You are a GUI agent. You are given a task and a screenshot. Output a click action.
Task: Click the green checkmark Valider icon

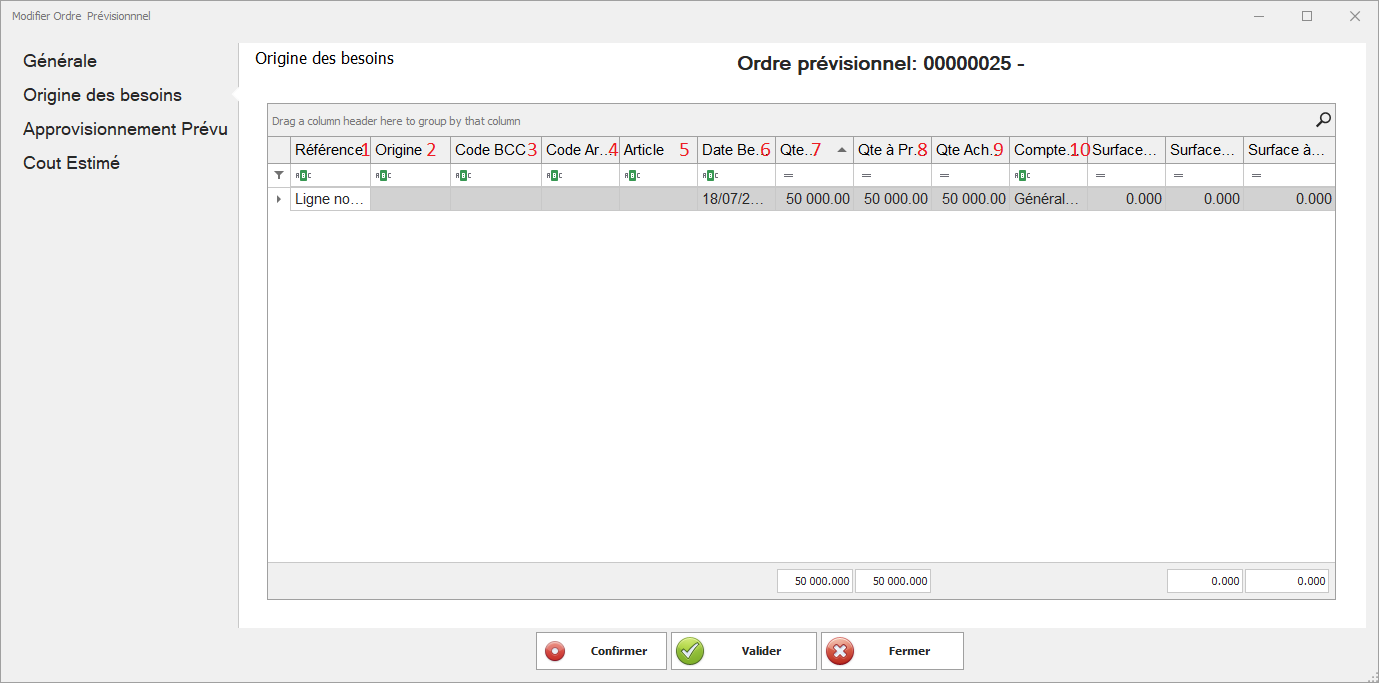coord(690,651)
